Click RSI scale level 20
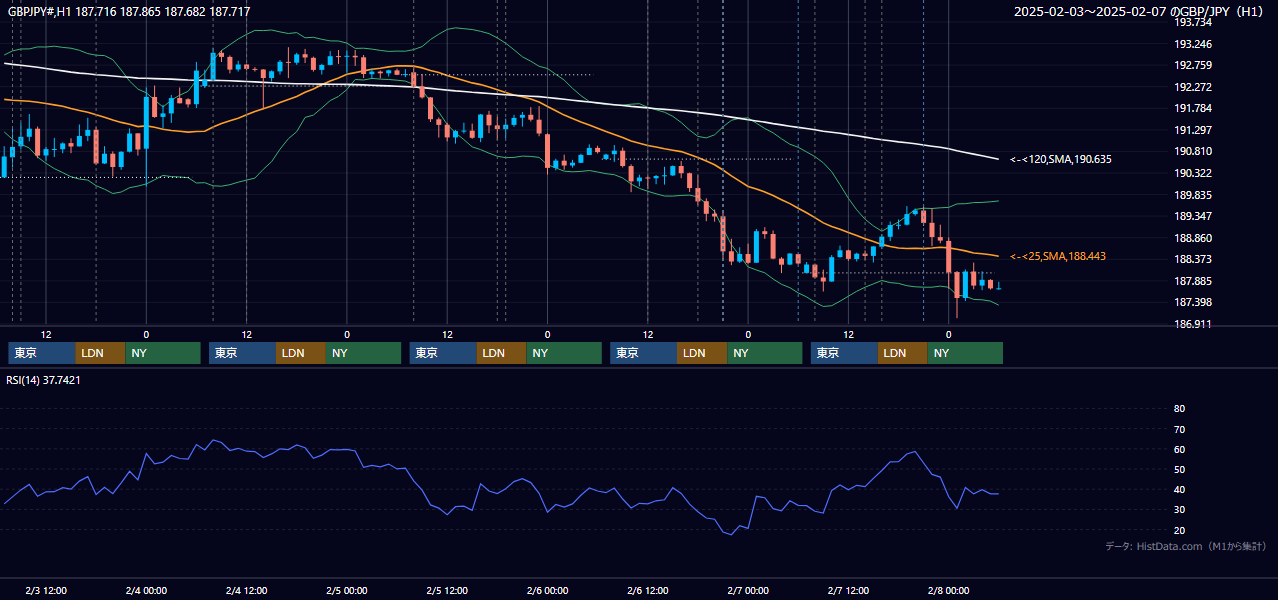Viewport: 1278px width, 600px height. point(1179,530)
